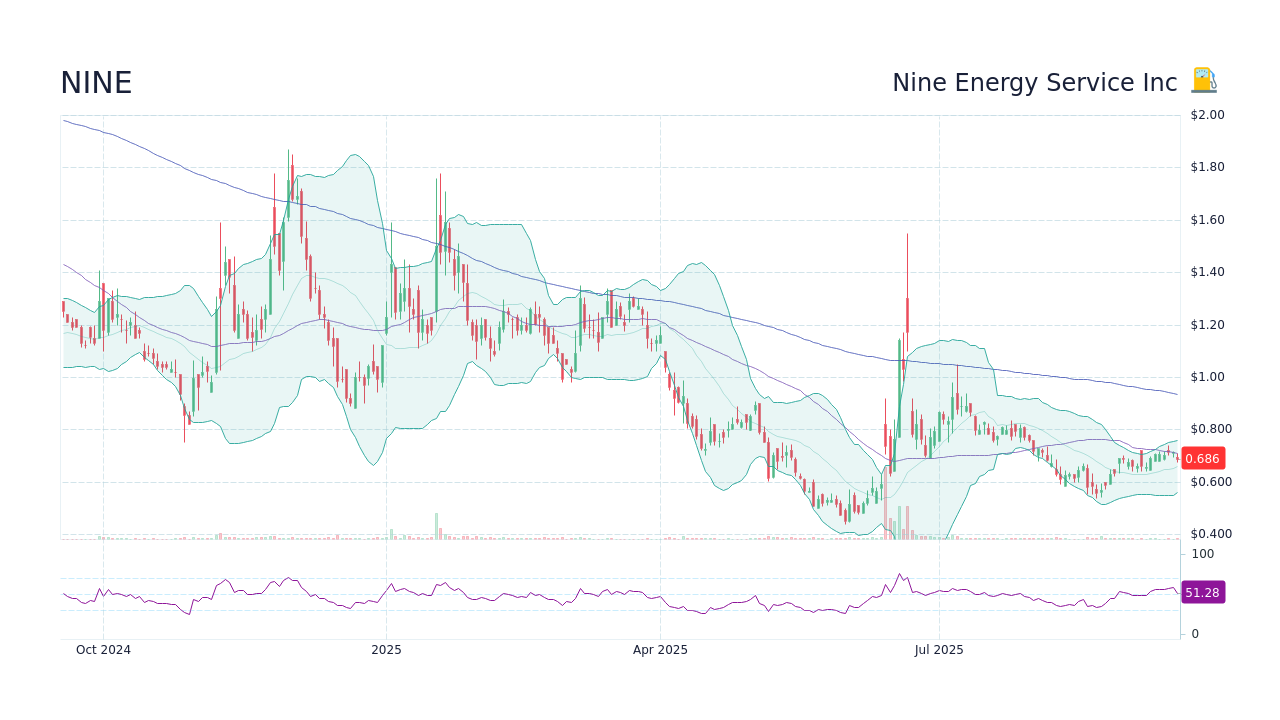Click the RSI 100 level label
This screenshot has height=720, width=1280.
[x=1201, y=554]
